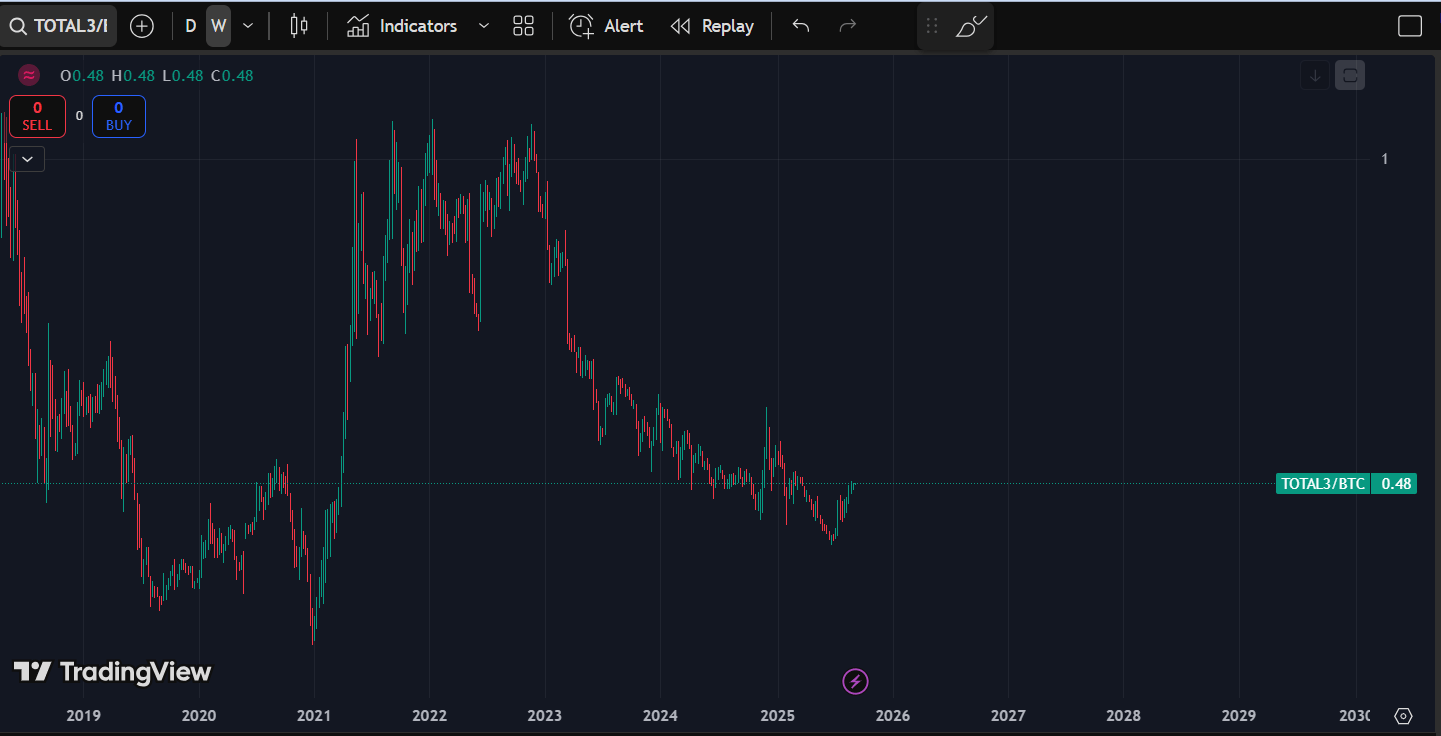
Task: Open chart settings hexagon icon at bottom right
Action: (x=1403, y=716)
